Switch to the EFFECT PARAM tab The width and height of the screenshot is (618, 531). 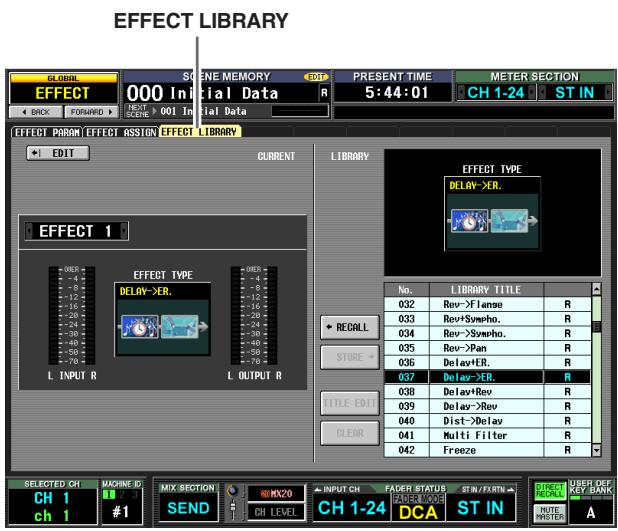pos(47,132)
